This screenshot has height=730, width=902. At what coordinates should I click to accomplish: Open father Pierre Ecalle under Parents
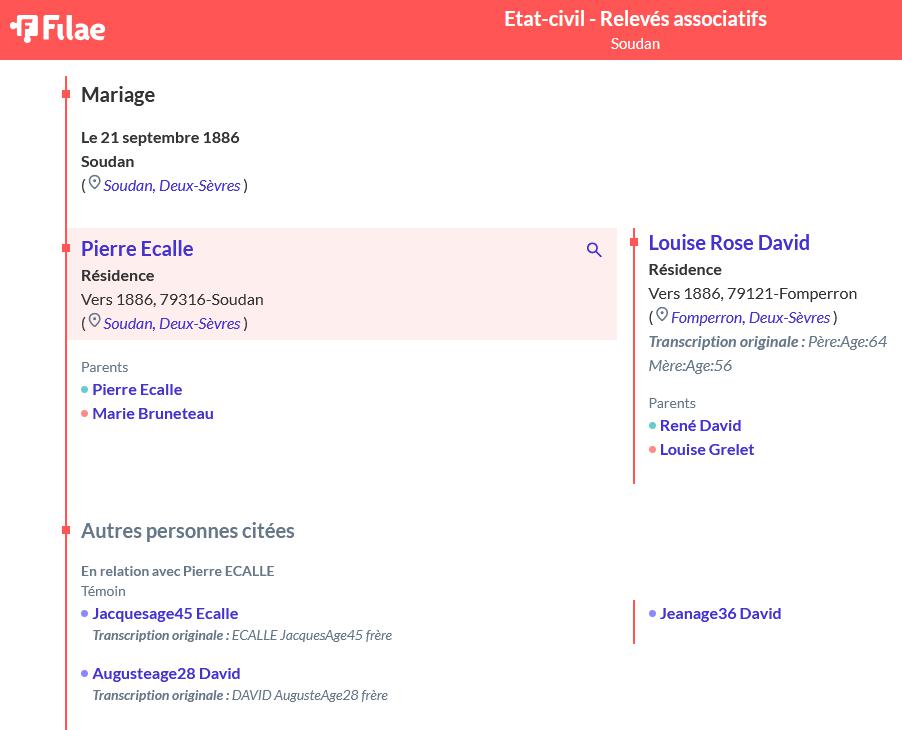[137, 389]
